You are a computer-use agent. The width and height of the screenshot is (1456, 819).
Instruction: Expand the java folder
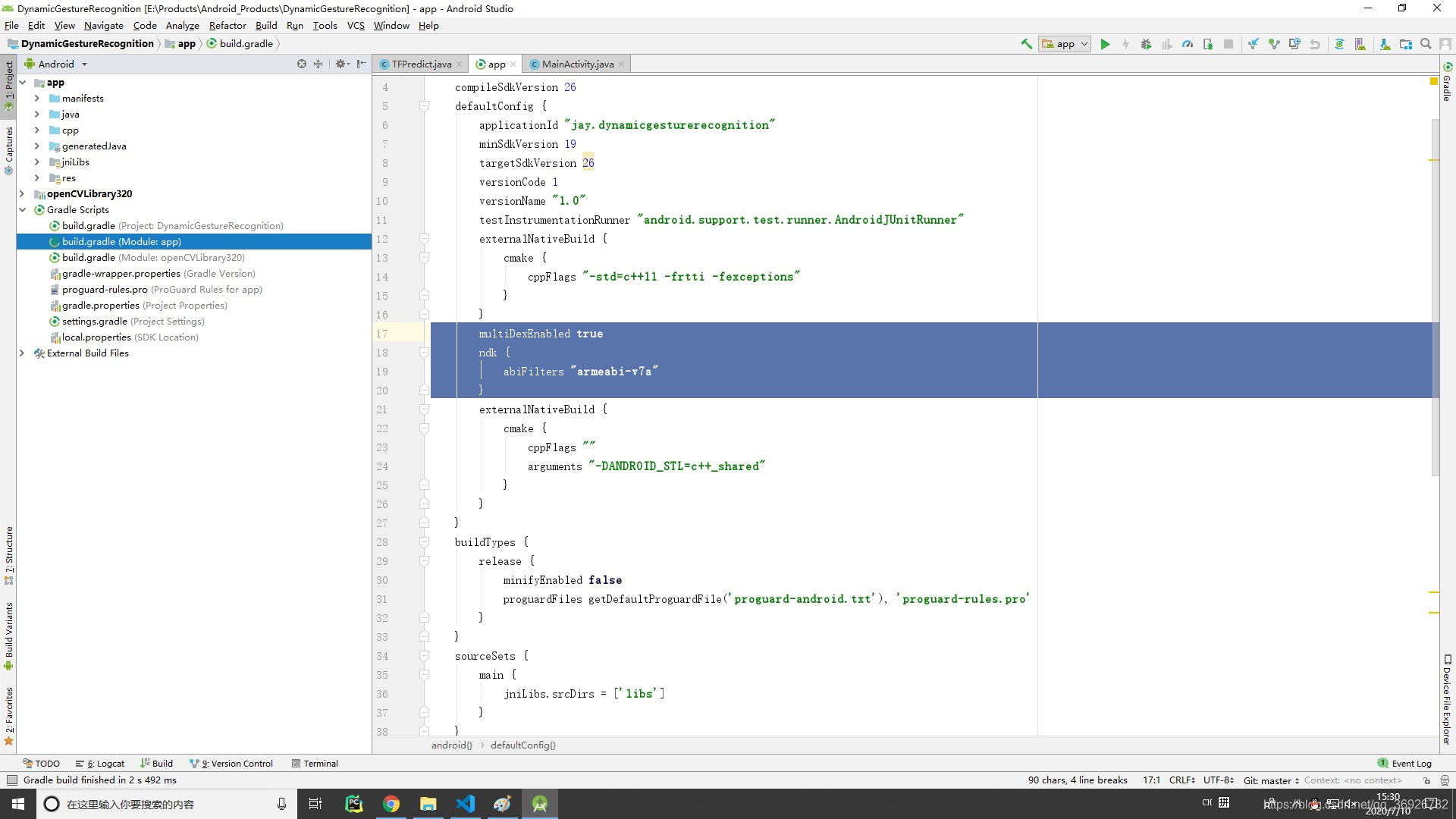click(36, 115)
